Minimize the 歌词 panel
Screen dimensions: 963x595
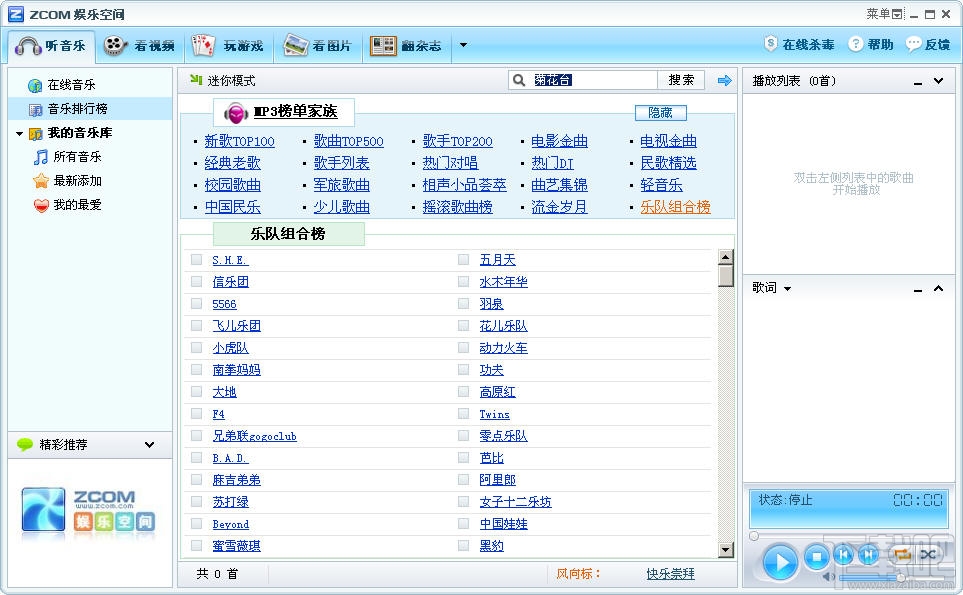pos(918,289)
